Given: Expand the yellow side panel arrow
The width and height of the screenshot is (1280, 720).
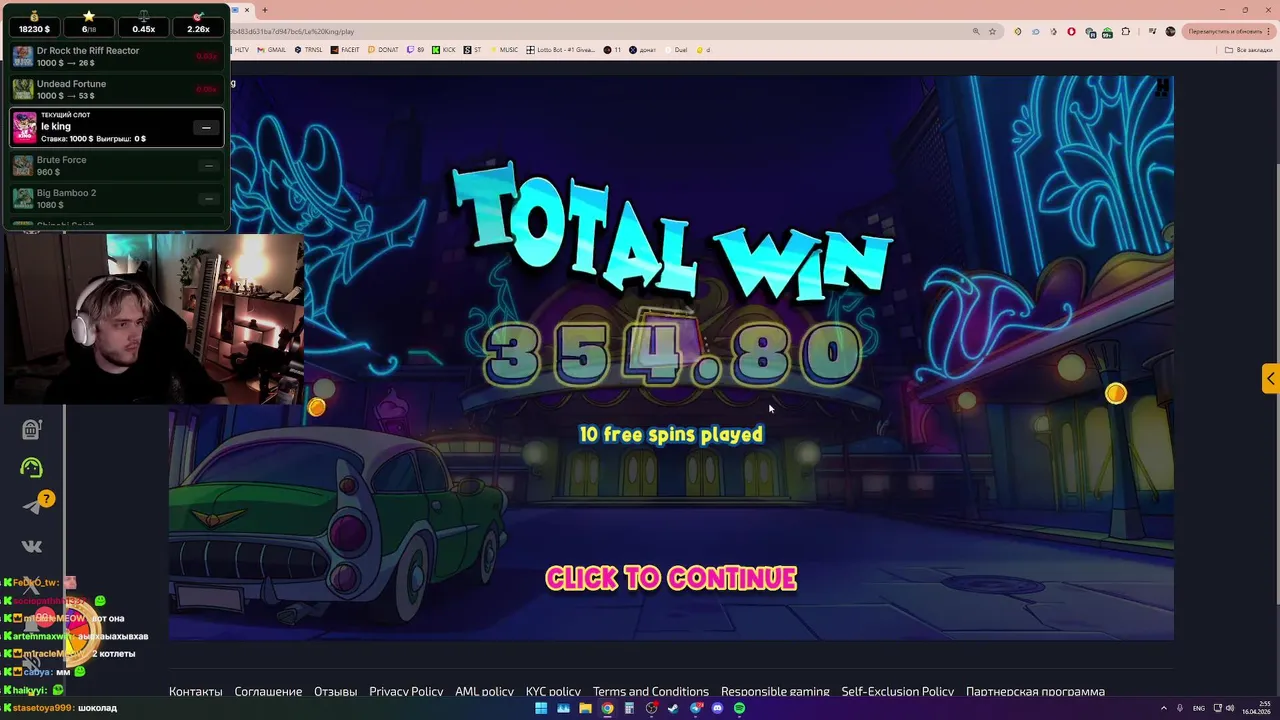Looking at the screenshot, I should click(x=1270, y=378).
